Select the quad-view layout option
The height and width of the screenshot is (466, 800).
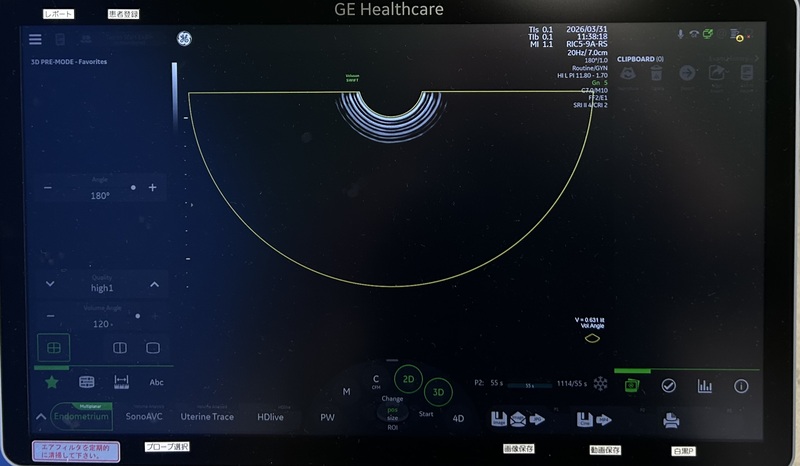[53, 348]
